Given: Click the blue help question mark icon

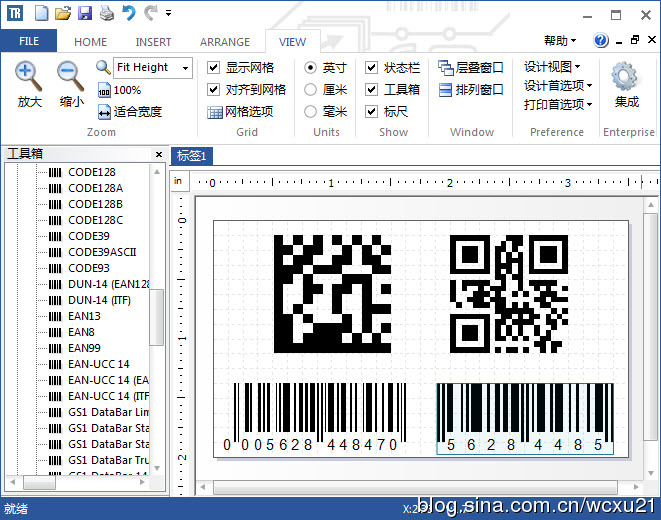Looking at the screenshot, I should 601,40.
